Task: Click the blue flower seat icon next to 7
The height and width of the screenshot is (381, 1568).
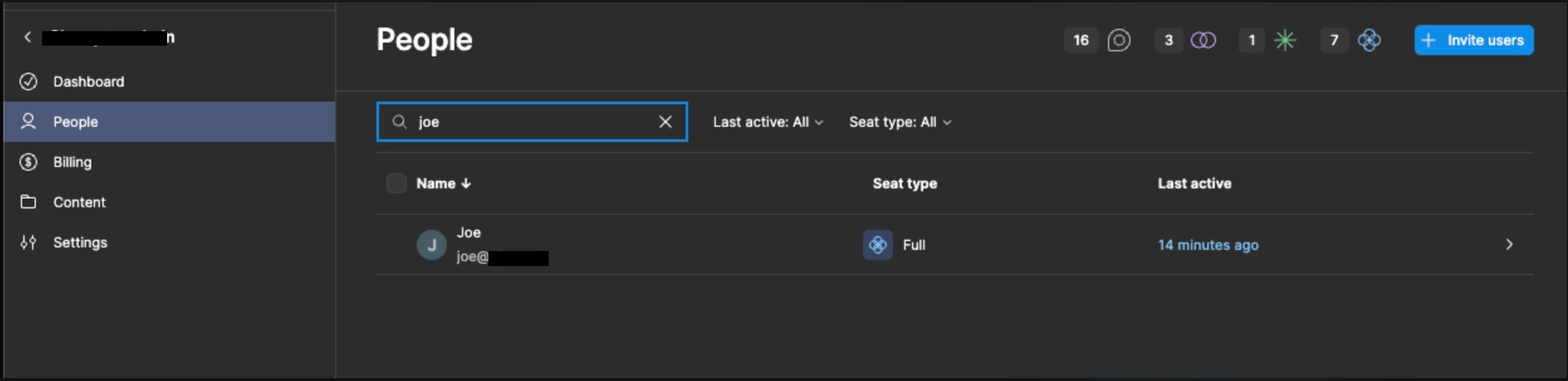Action: 1369,40
